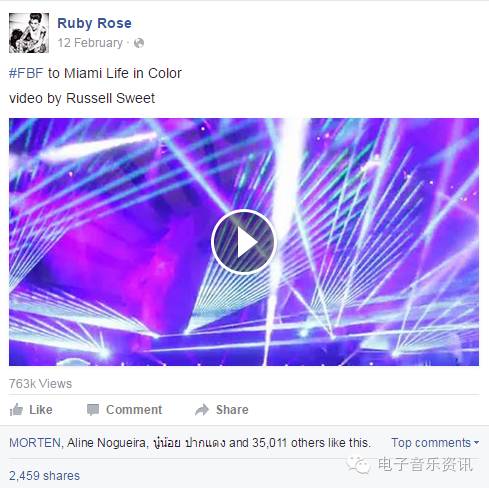
Task: Click the Like button text
Action: (41, 410)
